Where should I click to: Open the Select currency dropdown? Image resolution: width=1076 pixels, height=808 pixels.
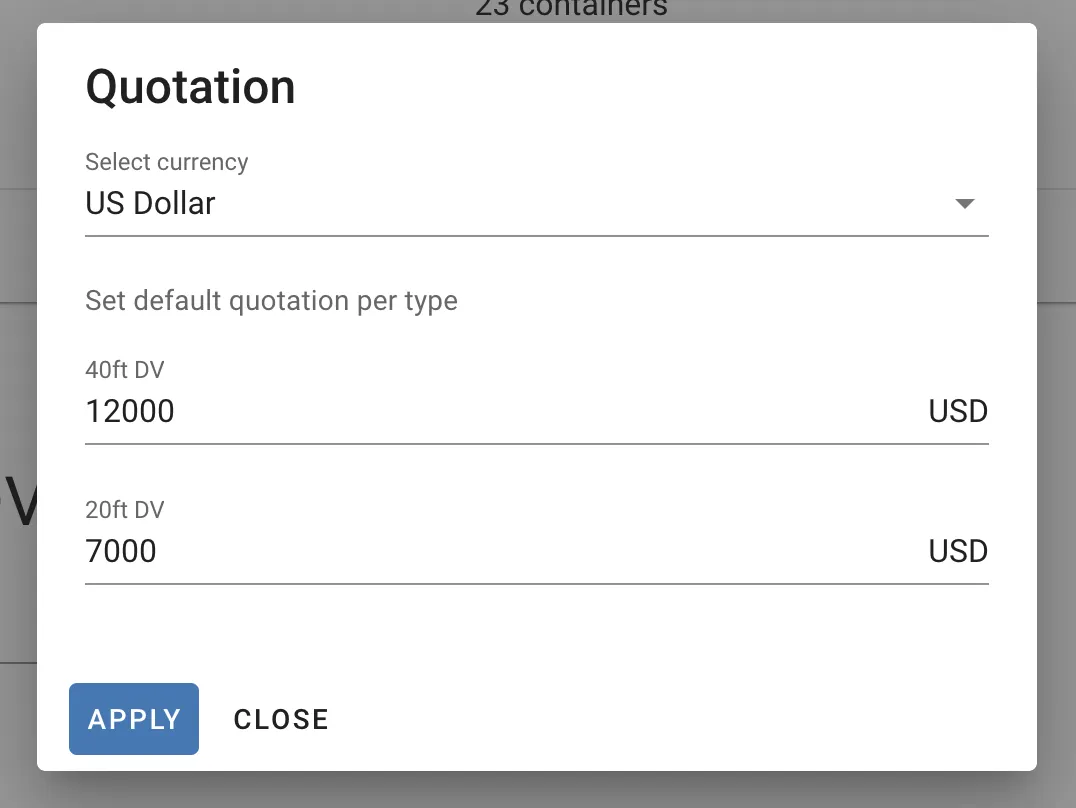[537, 203]
